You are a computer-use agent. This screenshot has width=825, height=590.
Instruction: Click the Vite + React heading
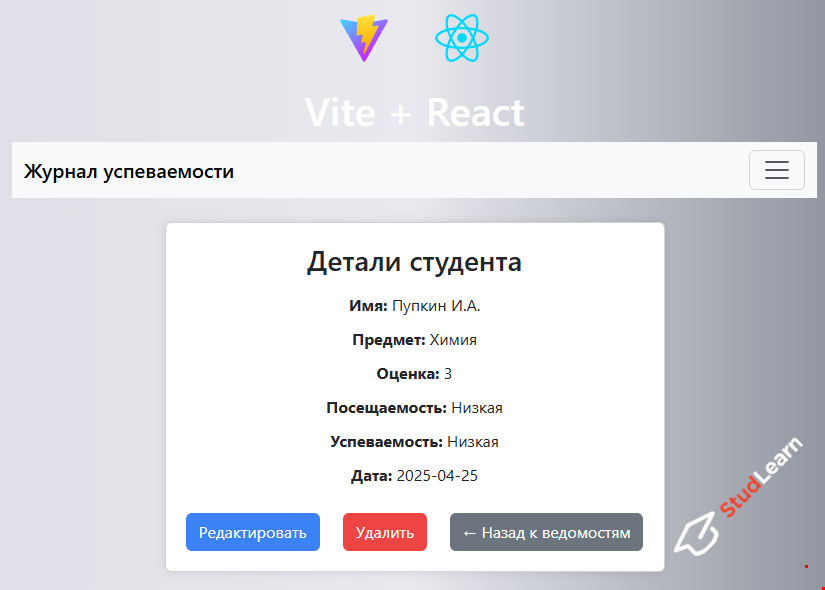click(x=414, y=112)
